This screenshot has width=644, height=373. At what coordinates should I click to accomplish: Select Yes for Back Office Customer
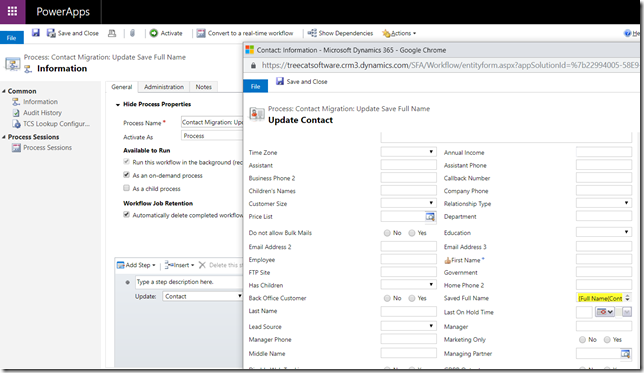pos(412,298)
